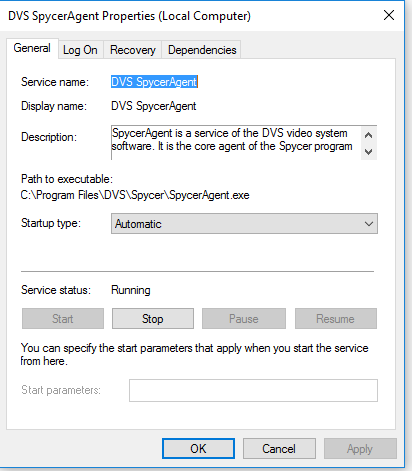Select the Automatic startup type combo box
The height and width of the screenshot is (471, 412).
244,224
